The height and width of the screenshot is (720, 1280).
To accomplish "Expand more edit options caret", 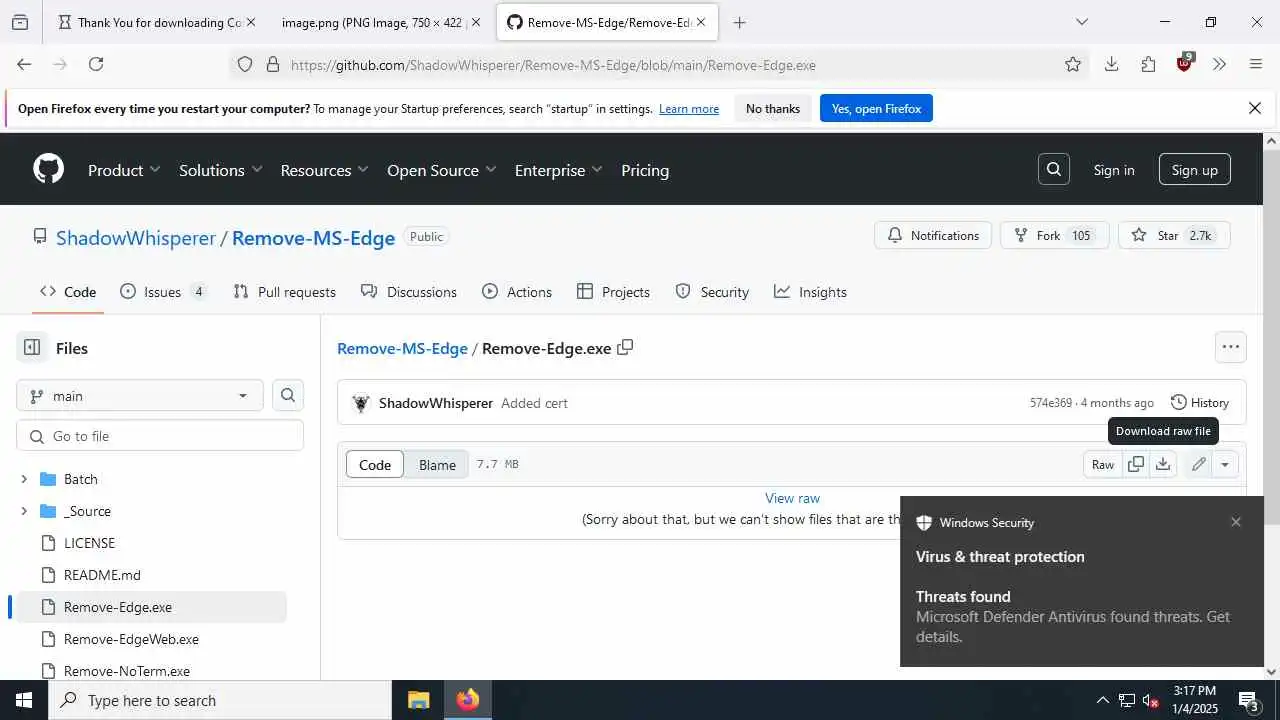I will [1225, 464].
